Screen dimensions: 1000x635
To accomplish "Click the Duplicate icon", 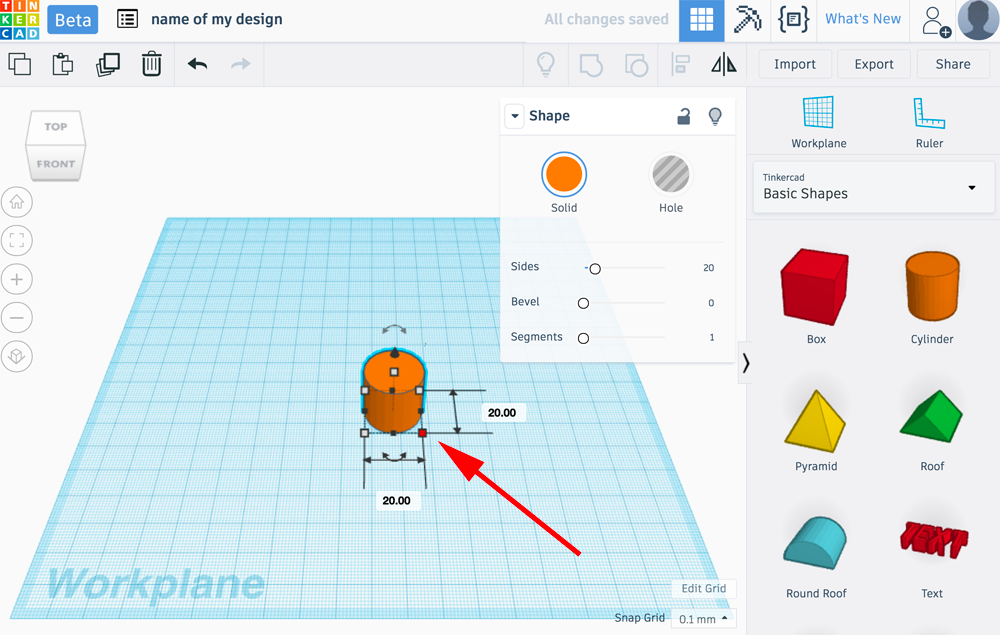I will click(x=108, y=64).
